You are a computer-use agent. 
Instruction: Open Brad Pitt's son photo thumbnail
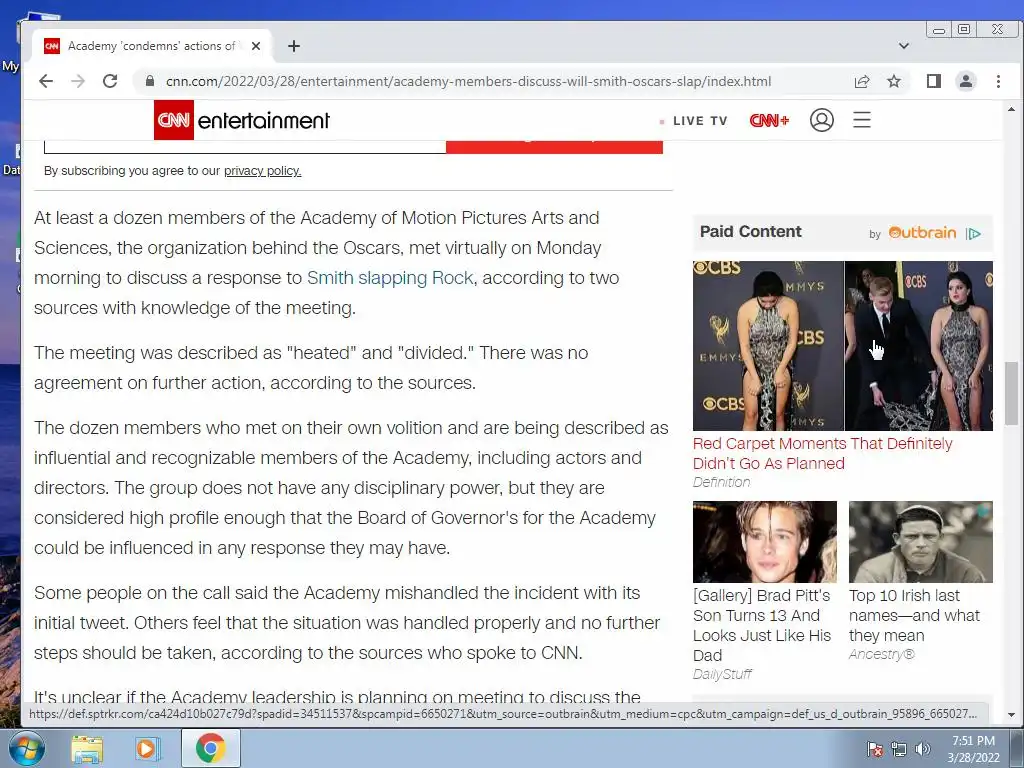coord(765,542)
